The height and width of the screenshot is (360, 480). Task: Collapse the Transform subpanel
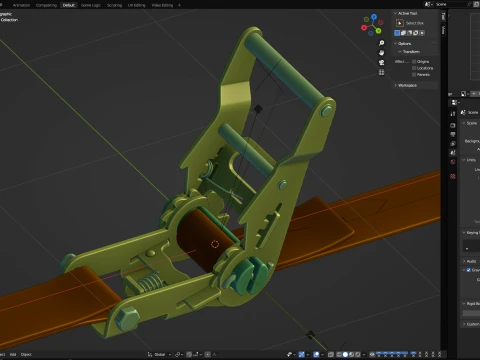pyautogui.click(x=400, y=52)
